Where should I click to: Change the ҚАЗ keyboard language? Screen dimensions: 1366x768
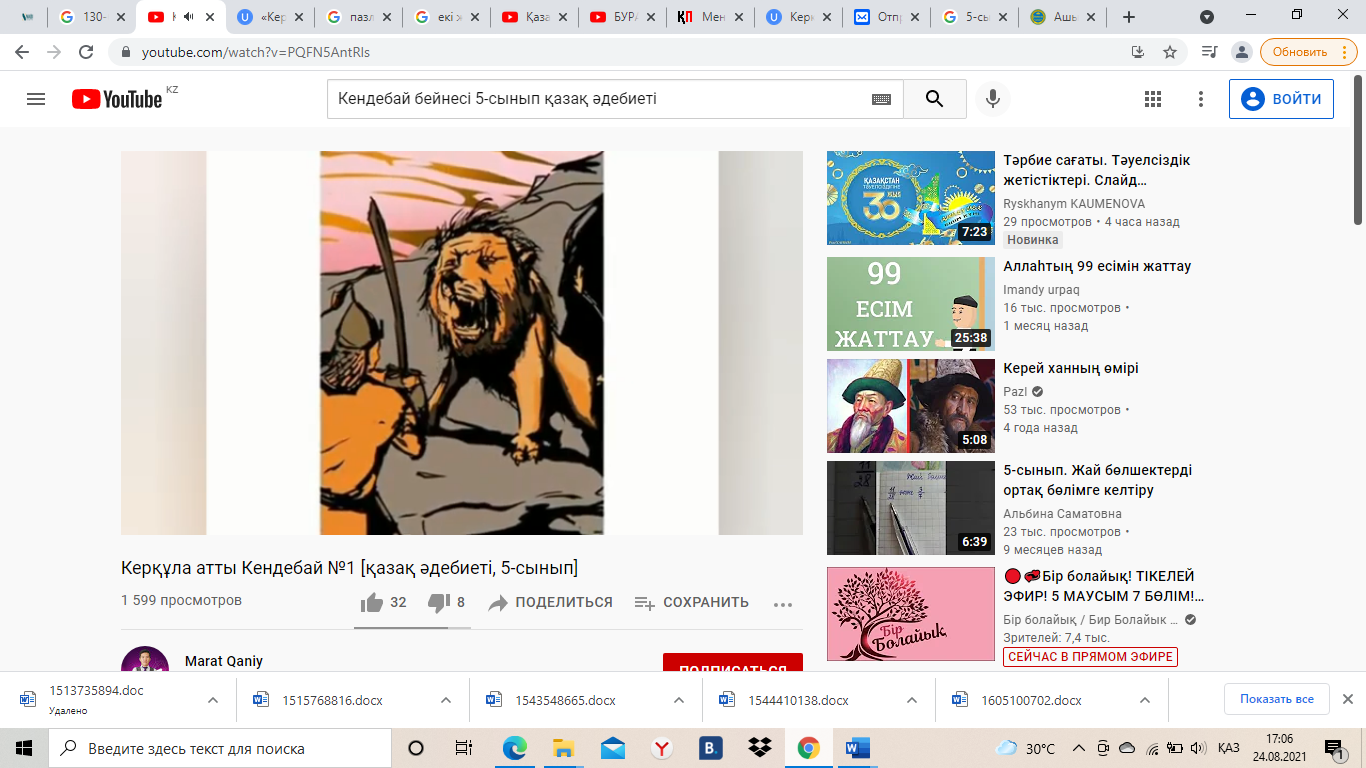1229,748
